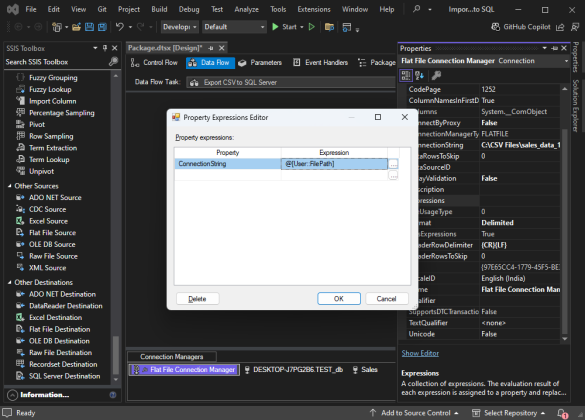Open GitHub Copilot icon in toolbar
Image resolution: width=585 pixels, height=420 pixels.
[495, 27]
